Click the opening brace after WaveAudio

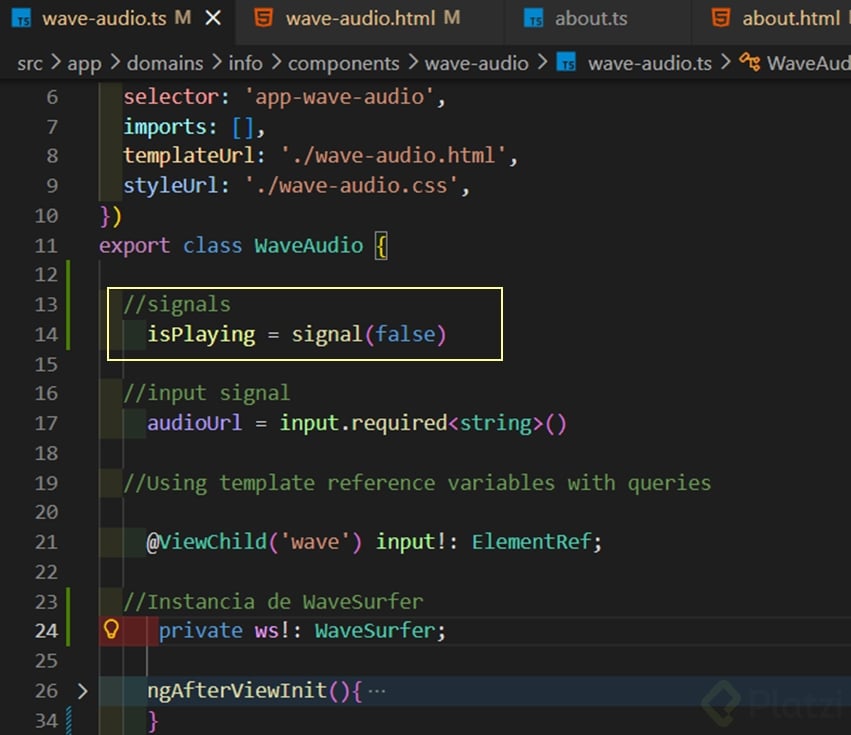(x=382, y=246)
